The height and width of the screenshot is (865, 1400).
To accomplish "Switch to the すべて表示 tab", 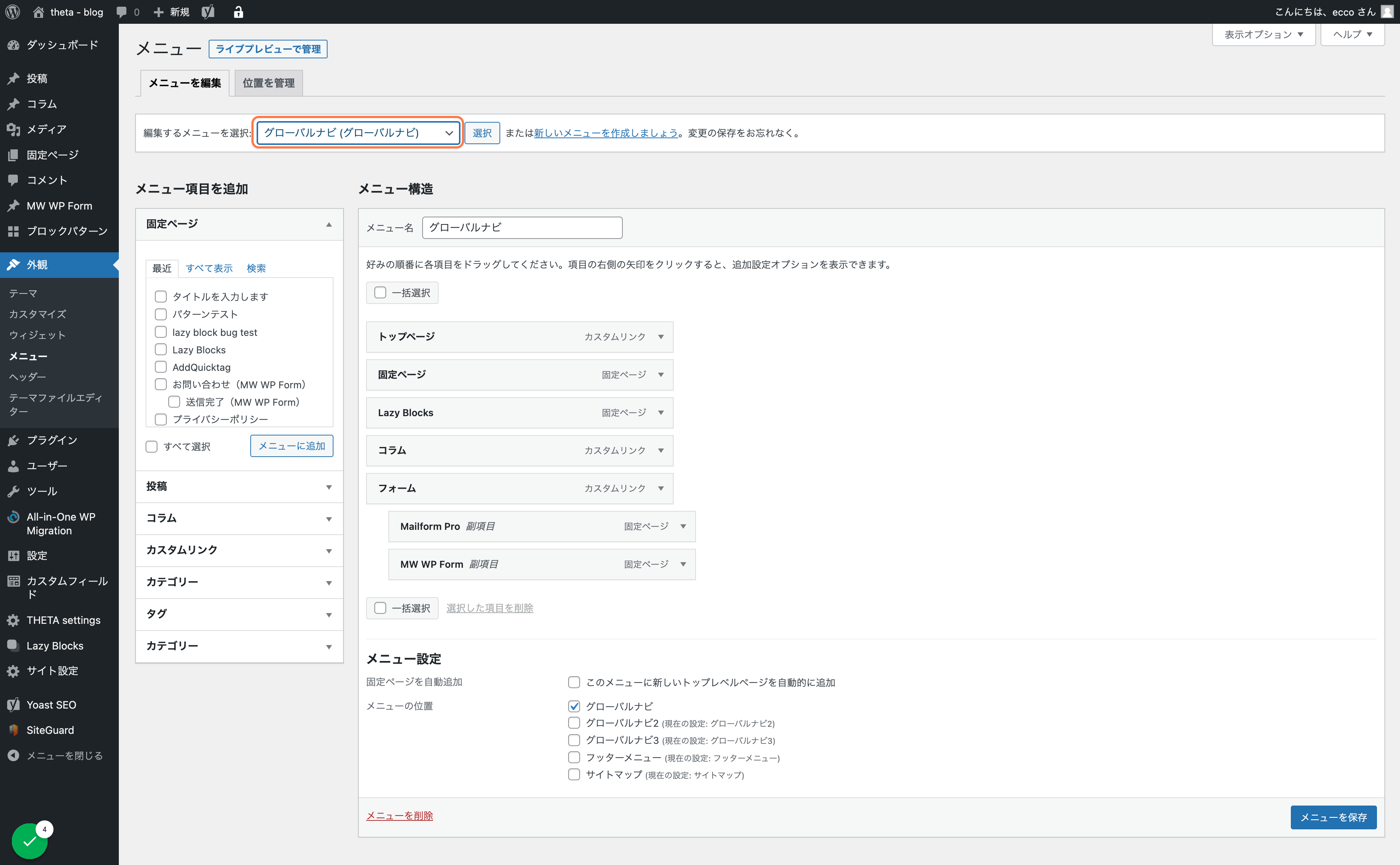I will [209, 268].
